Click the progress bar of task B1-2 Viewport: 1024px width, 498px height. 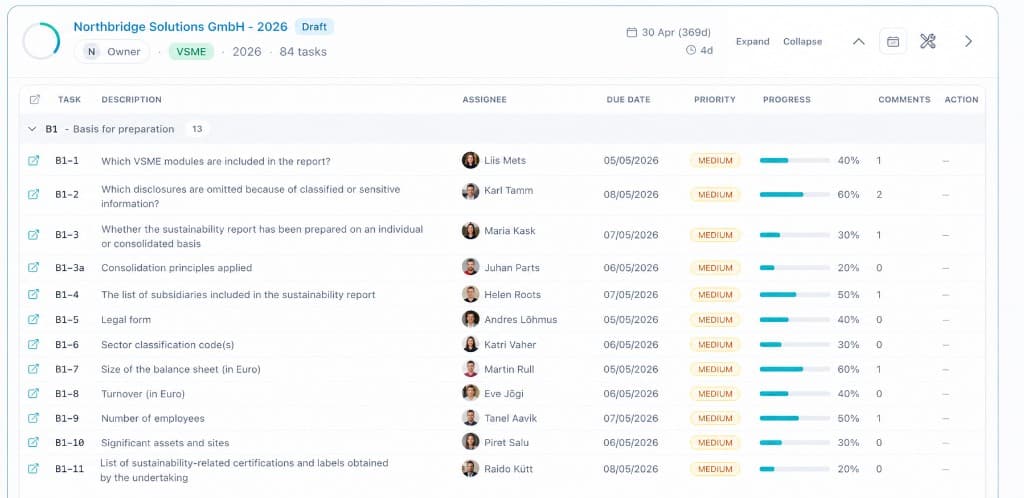(795, 195)
